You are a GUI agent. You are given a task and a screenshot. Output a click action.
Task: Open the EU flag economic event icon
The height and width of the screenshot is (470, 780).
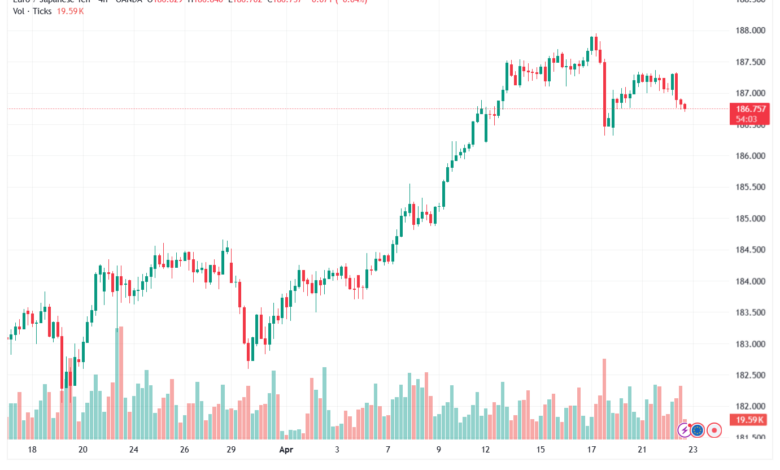[x=697, y=430]
